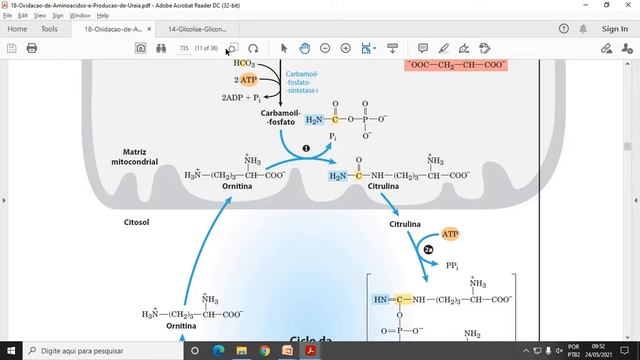Open Find text binoculars icon

tap(161, 48)
